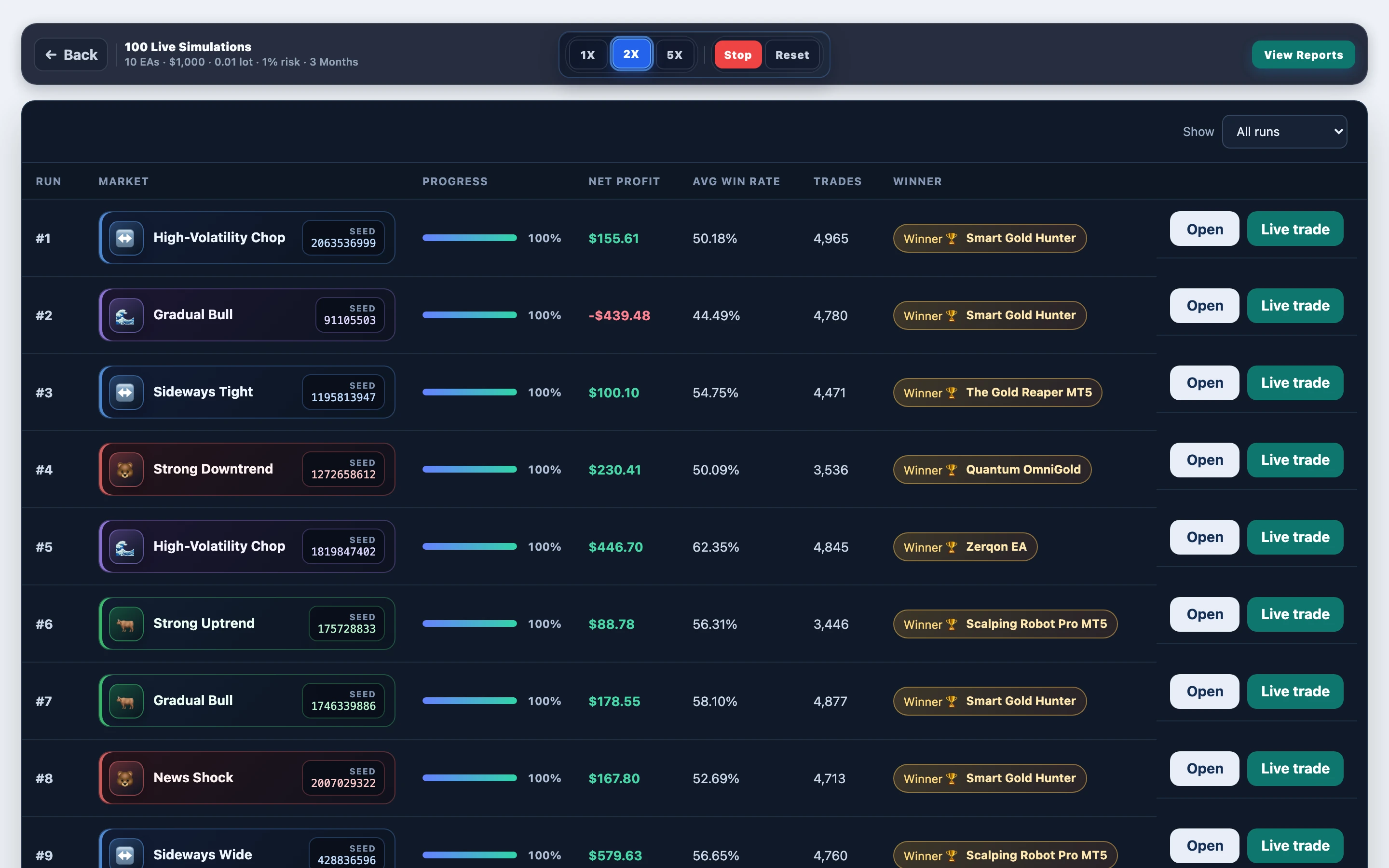
Task: Go back using the Back button
Action: [71, 54]
